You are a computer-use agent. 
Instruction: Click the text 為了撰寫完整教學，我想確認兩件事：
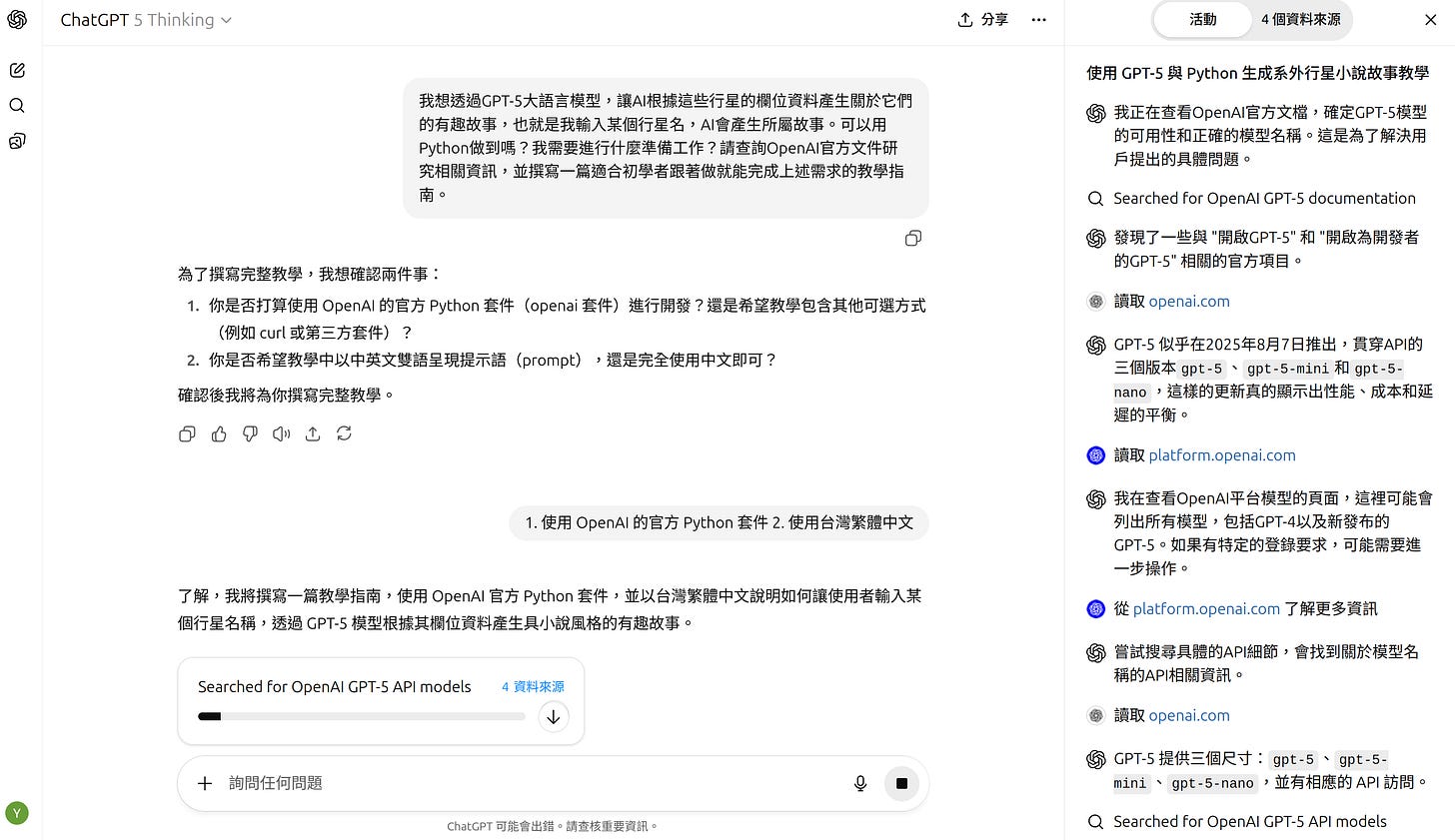pos(310,274)
